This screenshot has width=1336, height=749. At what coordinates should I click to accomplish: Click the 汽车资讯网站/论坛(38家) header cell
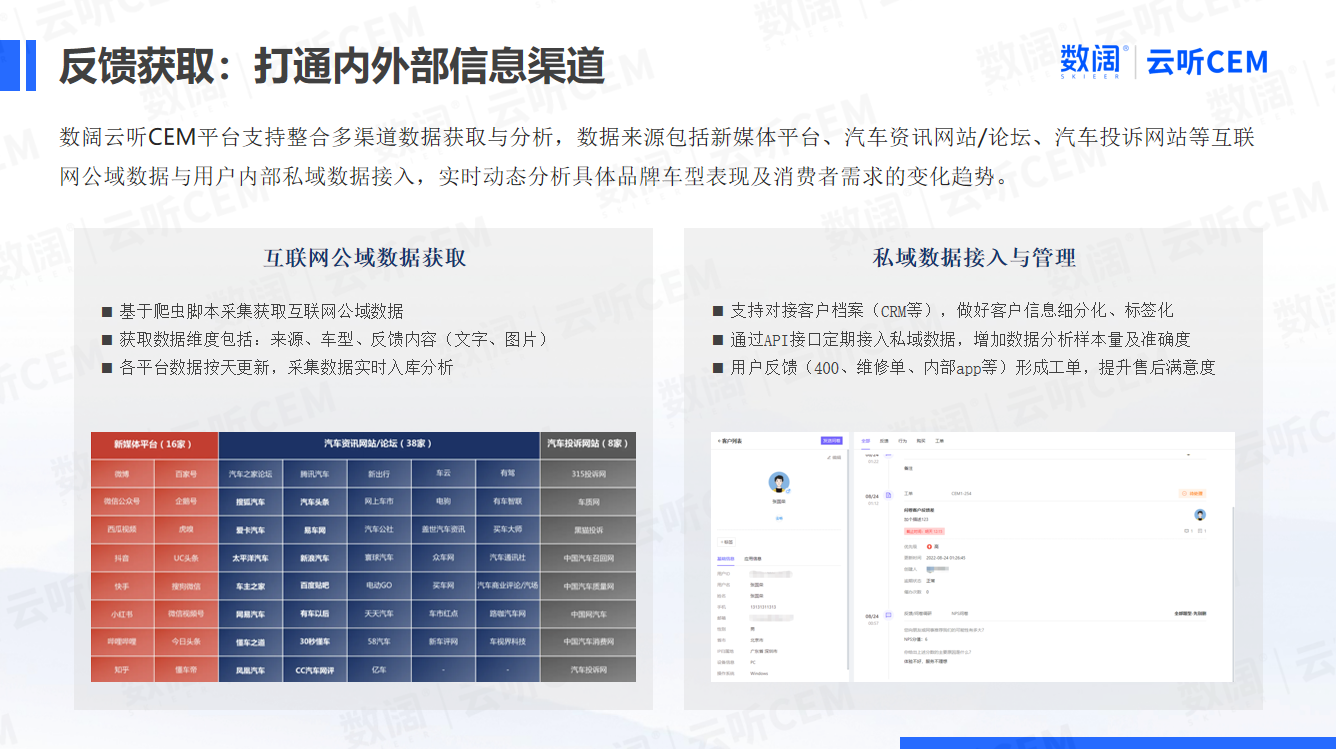click(379, 444)
